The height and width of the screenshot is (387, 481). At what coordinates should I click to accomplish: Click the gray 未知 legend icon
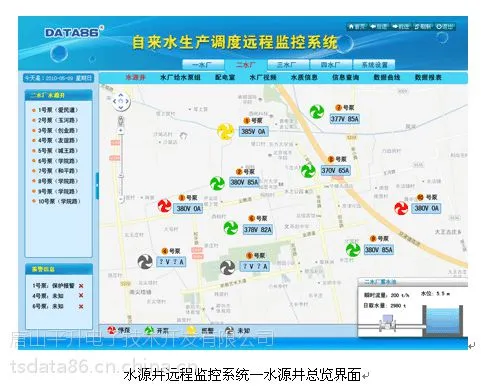tap(229, 331)
